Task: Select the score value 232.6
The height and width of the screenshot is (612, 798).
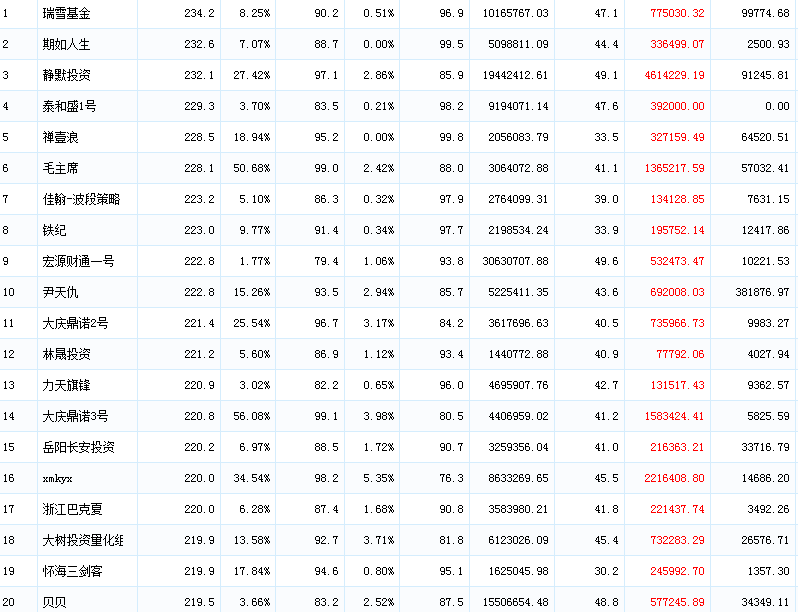Action: tap(200, 44)
